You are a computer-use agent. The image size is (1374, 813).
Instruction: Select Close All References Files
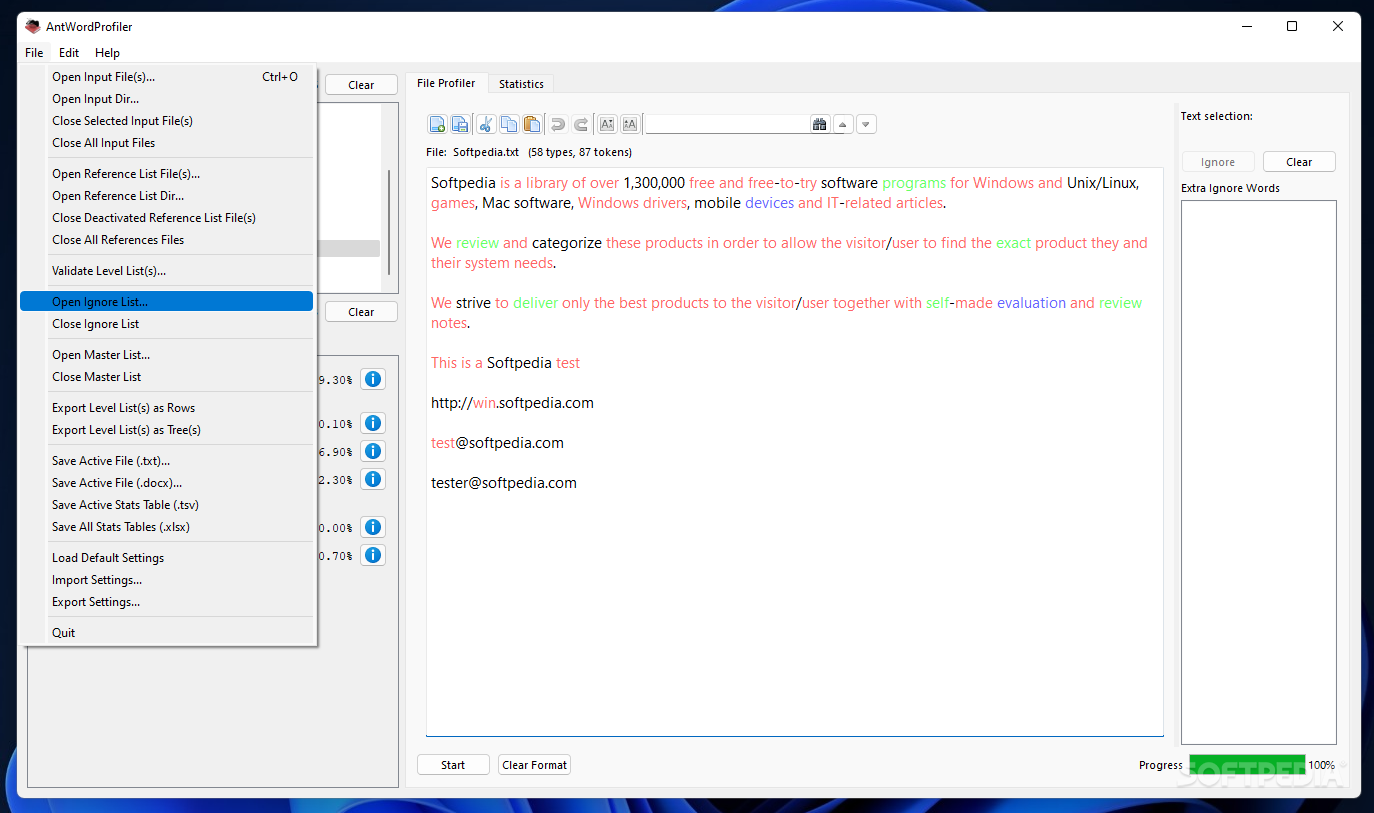coord(166,240)
